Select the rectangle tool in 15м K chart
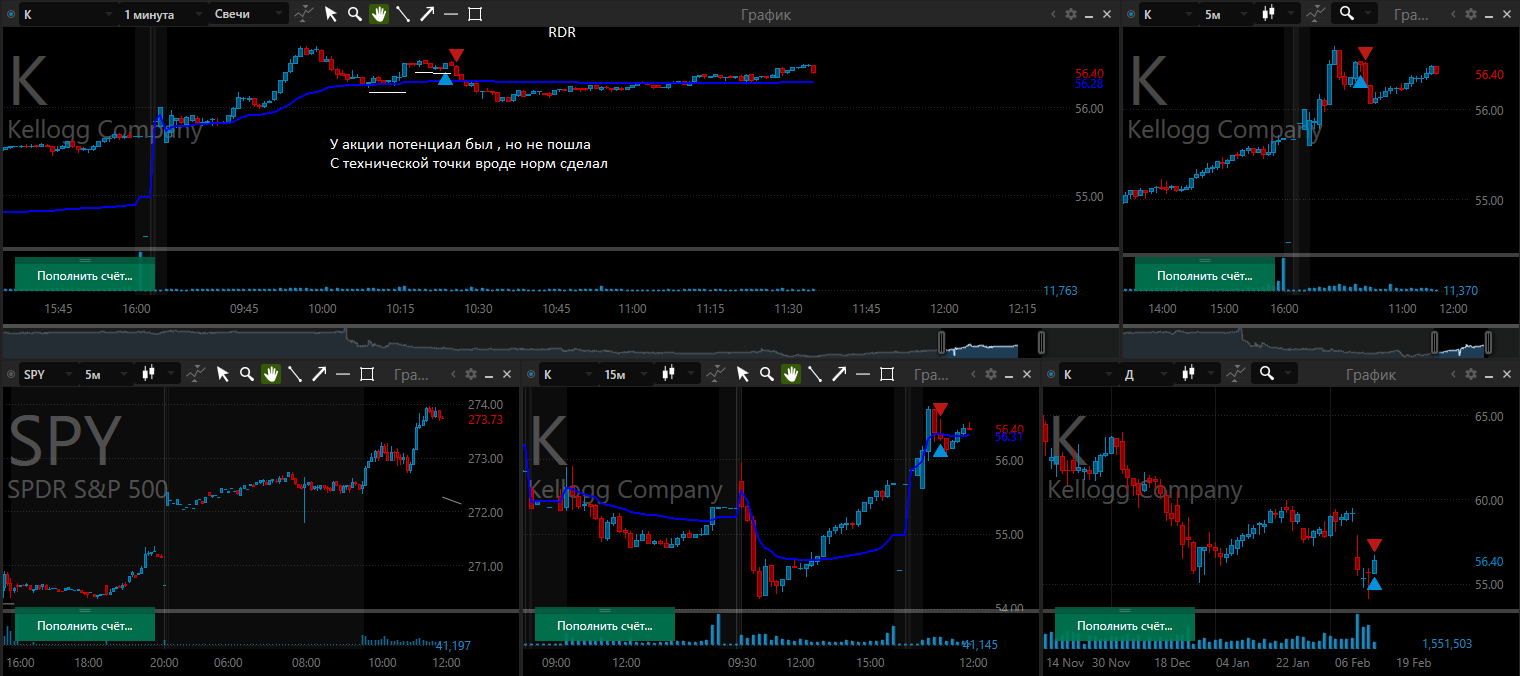Image resolution: width=1520 pixels, height=676 pixels. [887, 374]
